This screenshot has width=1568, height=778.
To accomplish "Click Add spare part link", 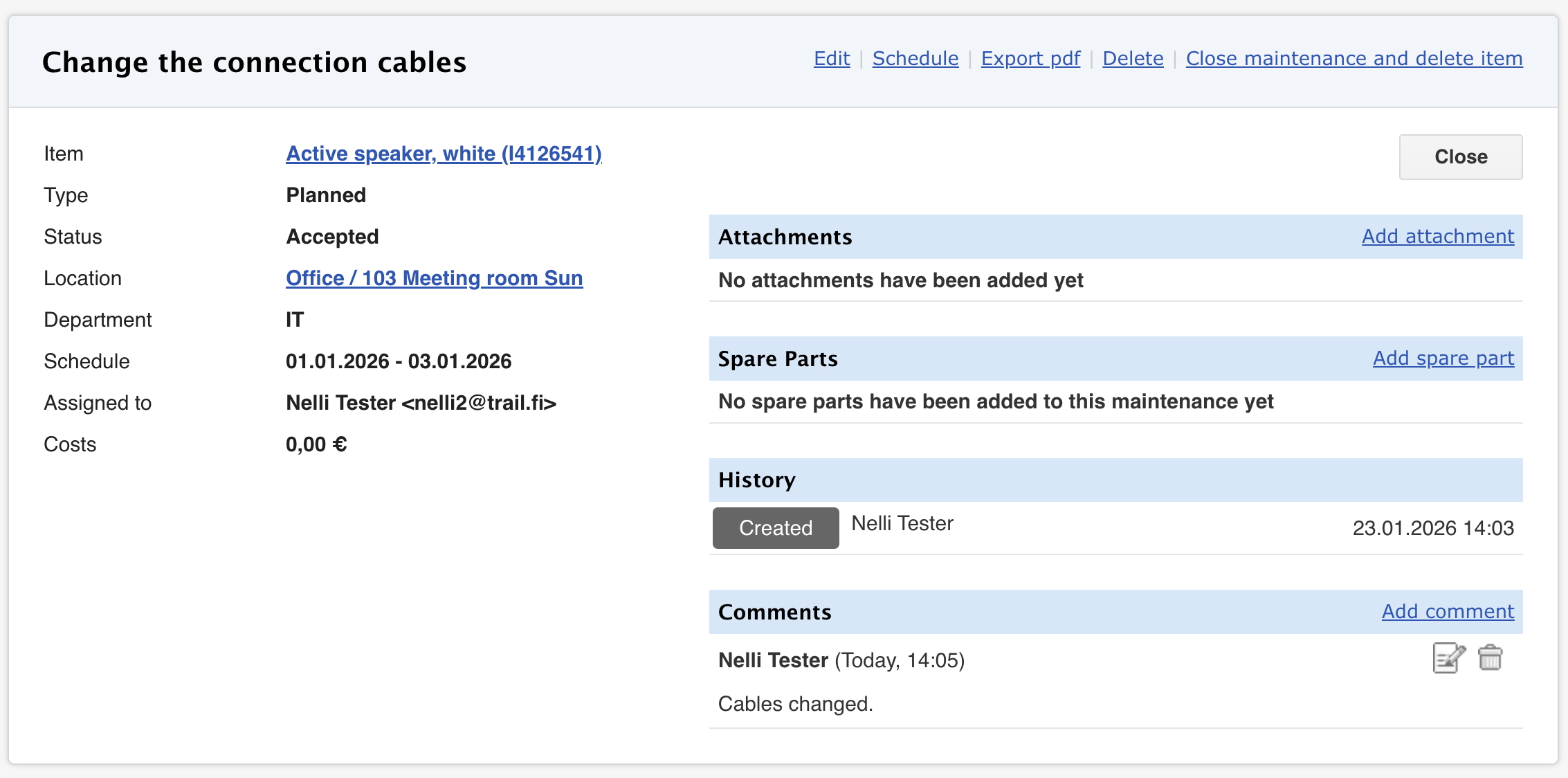I will click(x=1443, y=359).
